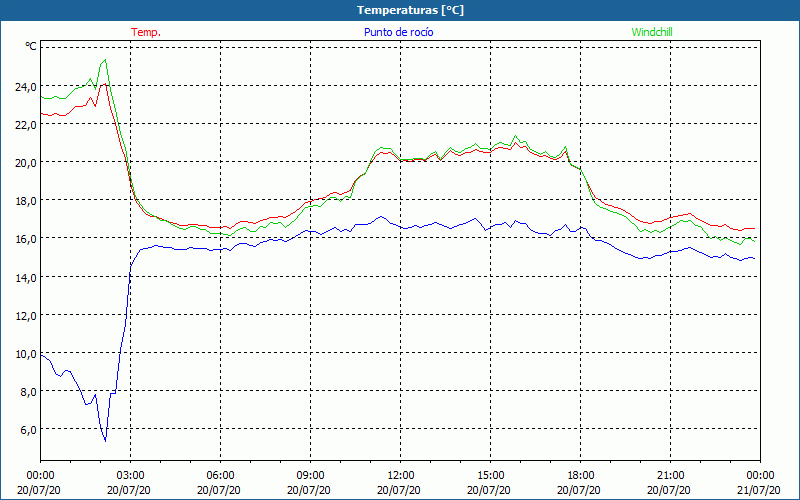This screenshot has height=500, width=800.
Task: Click the 20,0 y-axis value
Action: pyautogui.click(x=26, y=163)
